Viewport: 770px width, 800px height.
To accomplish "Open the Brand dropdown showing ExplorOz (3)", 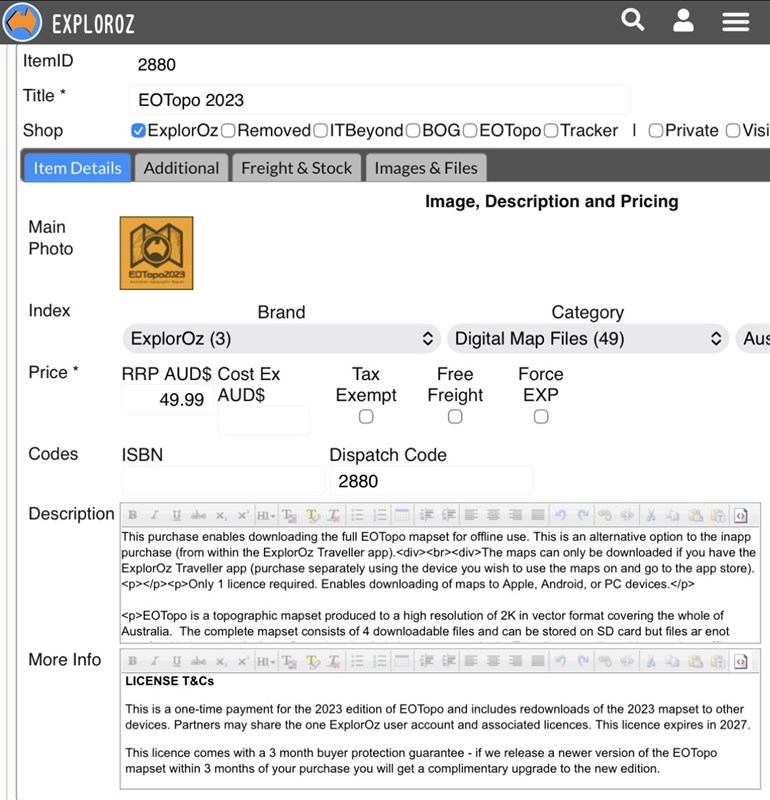I will tap(281, 339).
